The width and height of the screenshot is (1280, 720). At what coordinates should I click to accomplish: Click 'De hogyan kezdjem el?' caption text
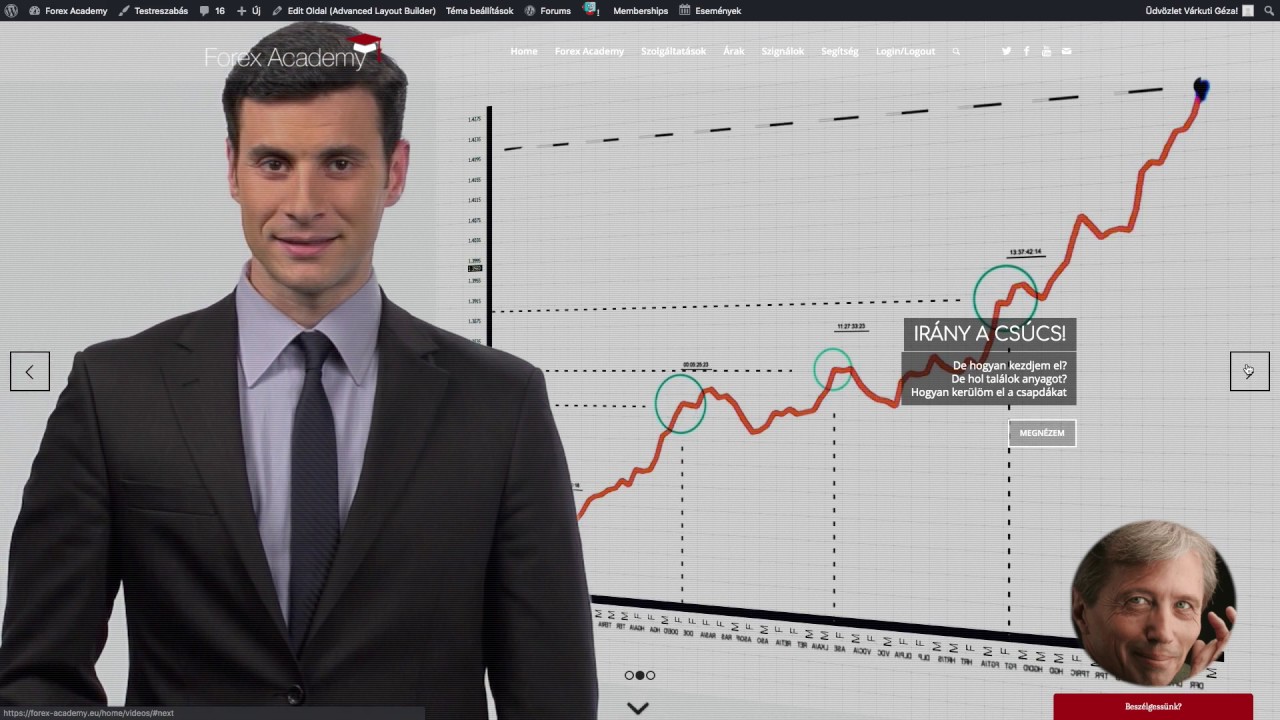pyautogui.click(x=1010, y=366)
